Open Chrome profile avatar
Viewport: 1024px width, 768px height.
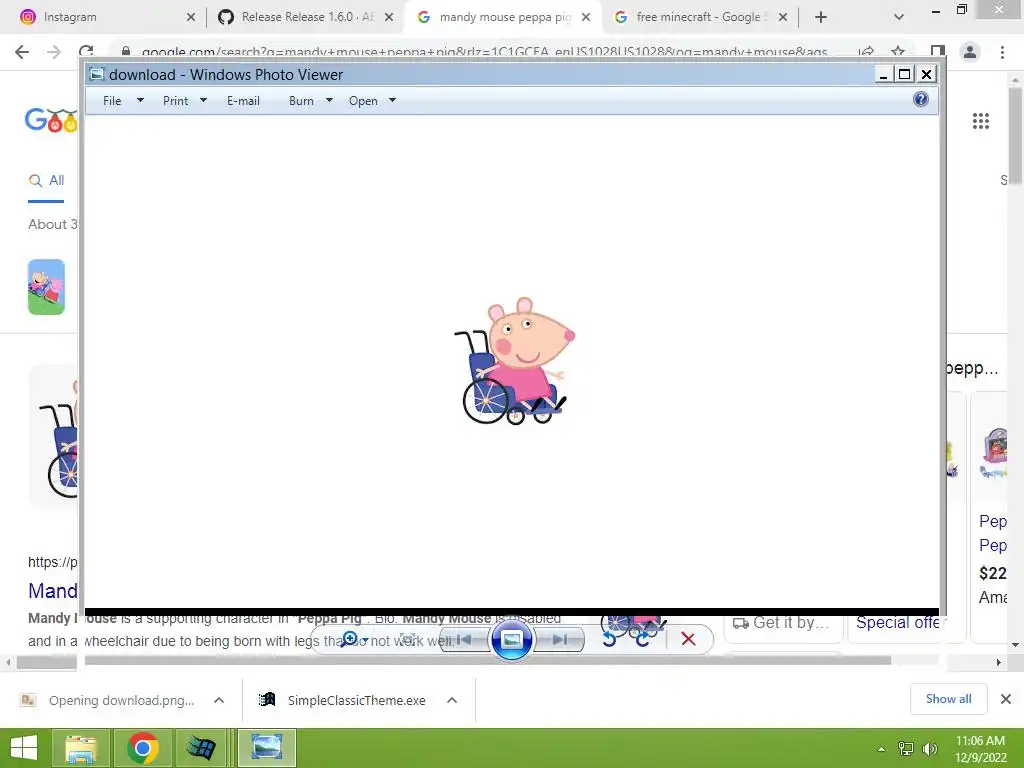(970, 52)
